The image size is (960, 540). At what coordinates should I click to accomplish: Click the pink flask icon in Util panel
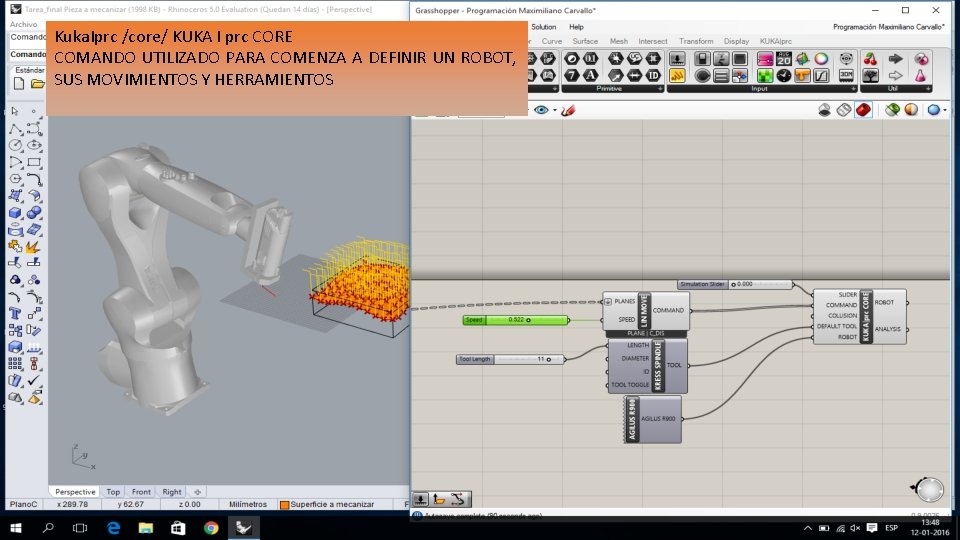point(921,76)
